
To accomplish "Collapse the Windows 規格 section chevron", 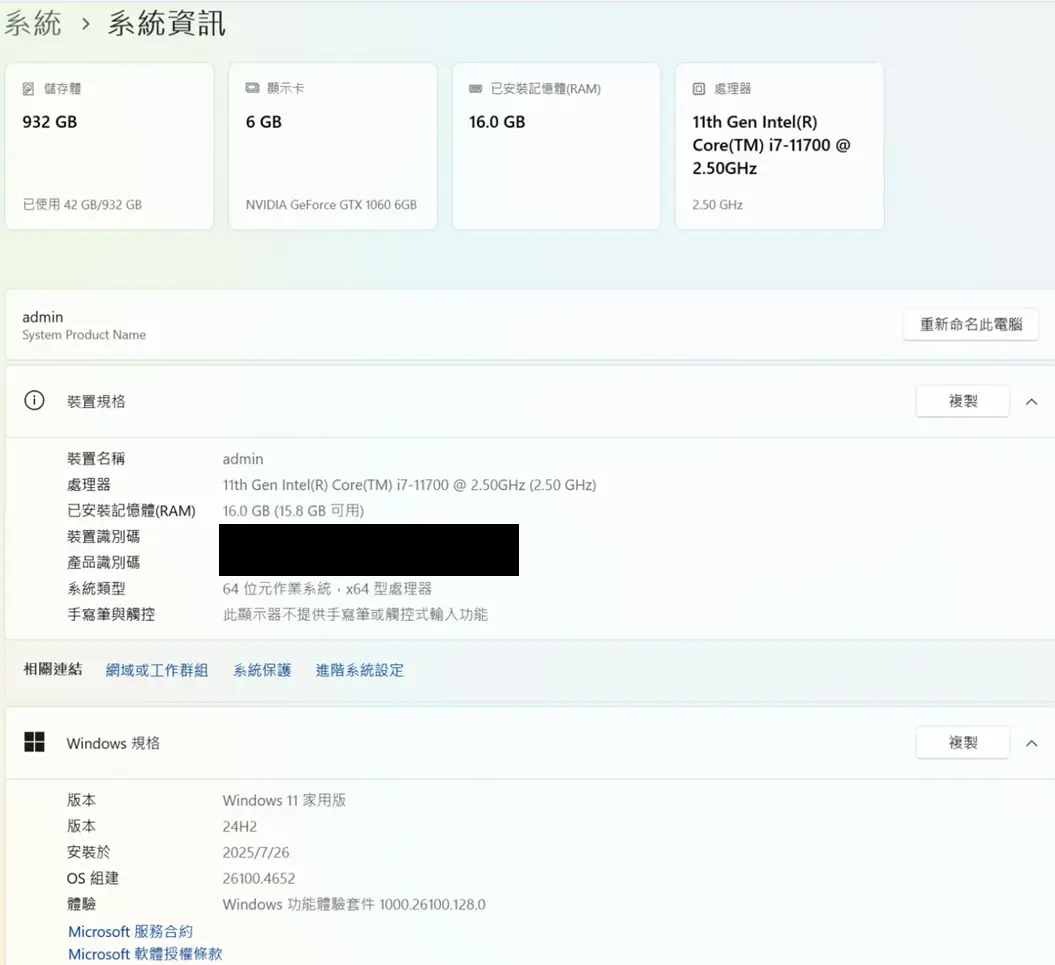I will click(x=1031, y=744).
